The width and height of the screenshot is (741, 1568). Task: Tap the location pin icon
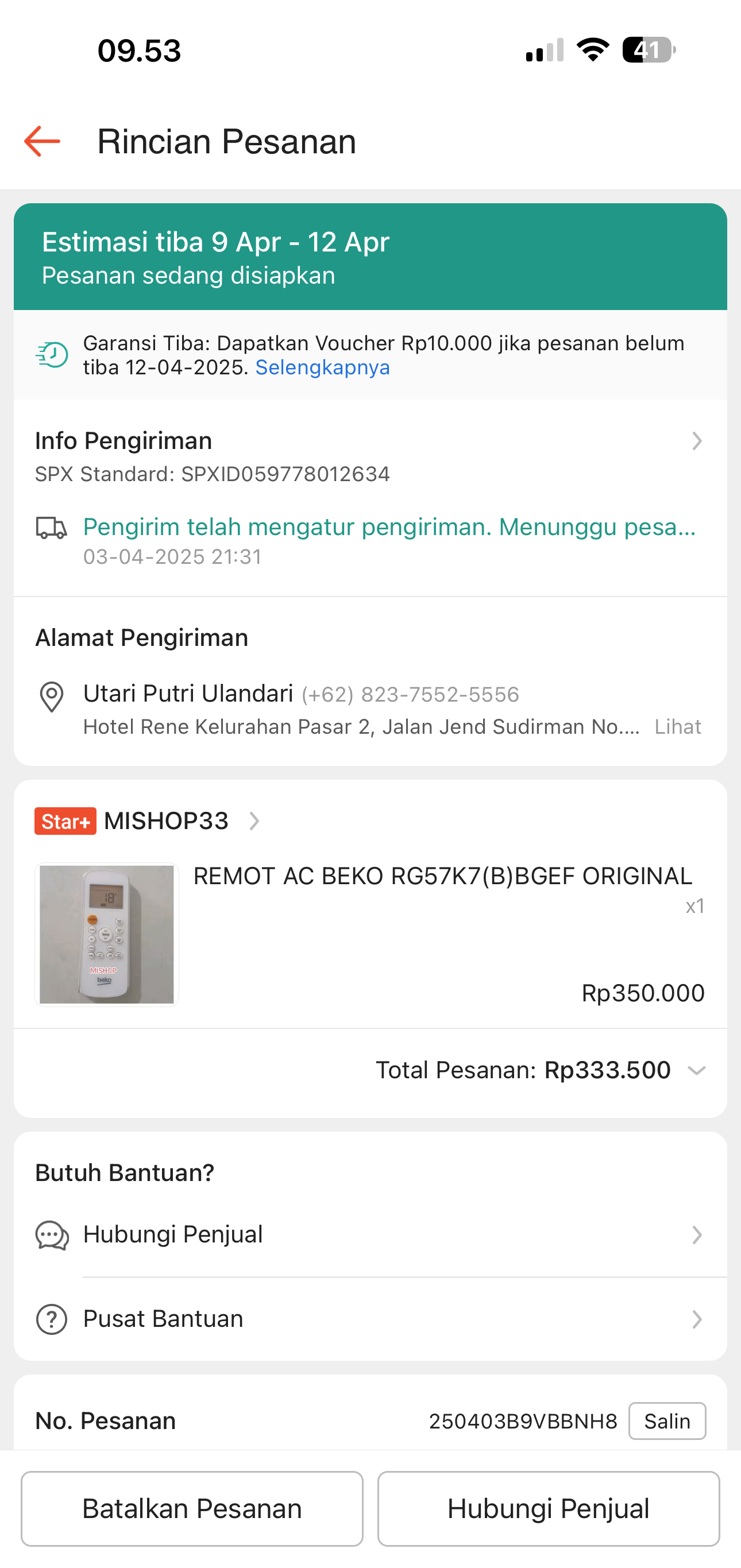pyautogui.click(x=52, y=696)
